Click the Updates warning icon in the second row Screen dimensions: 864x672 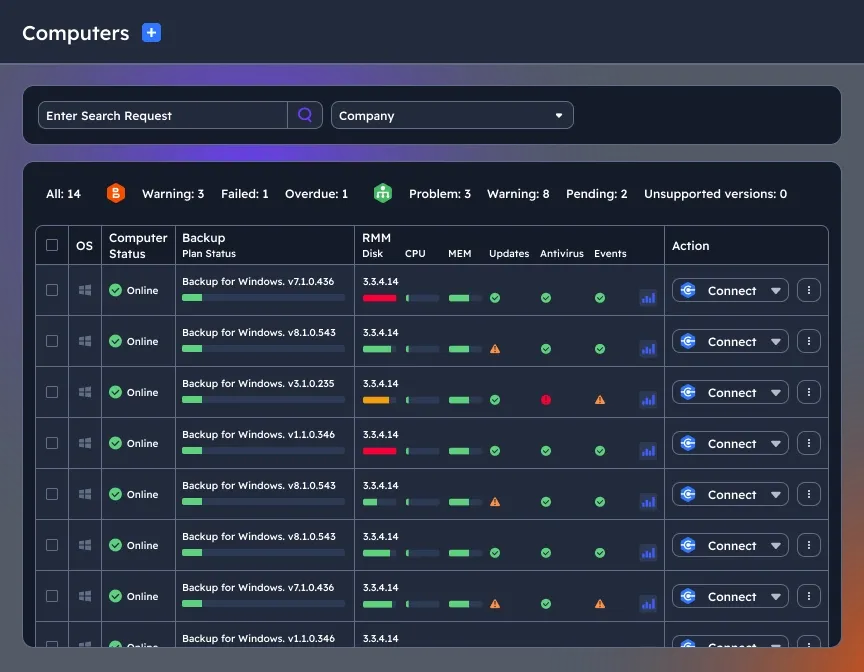coord(495,349)
